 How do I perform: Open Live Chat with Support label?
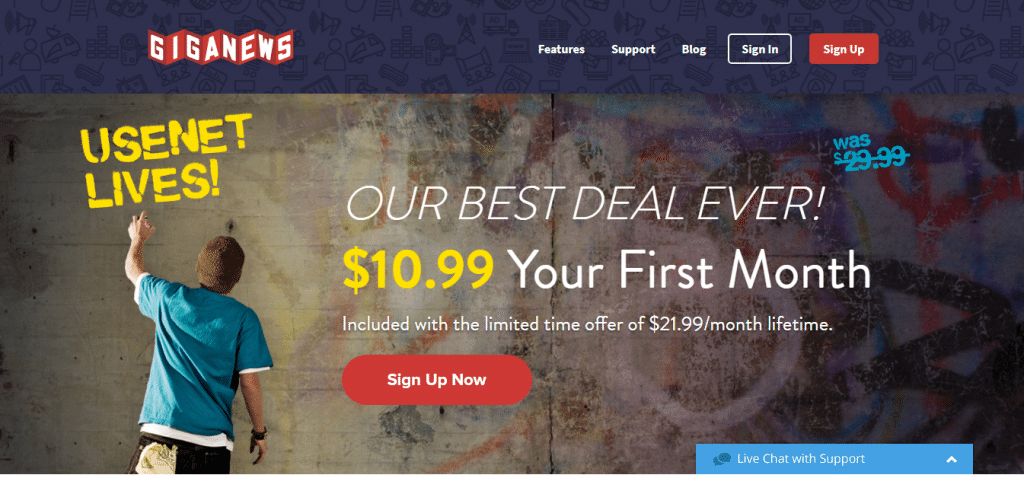coord(801,459)
